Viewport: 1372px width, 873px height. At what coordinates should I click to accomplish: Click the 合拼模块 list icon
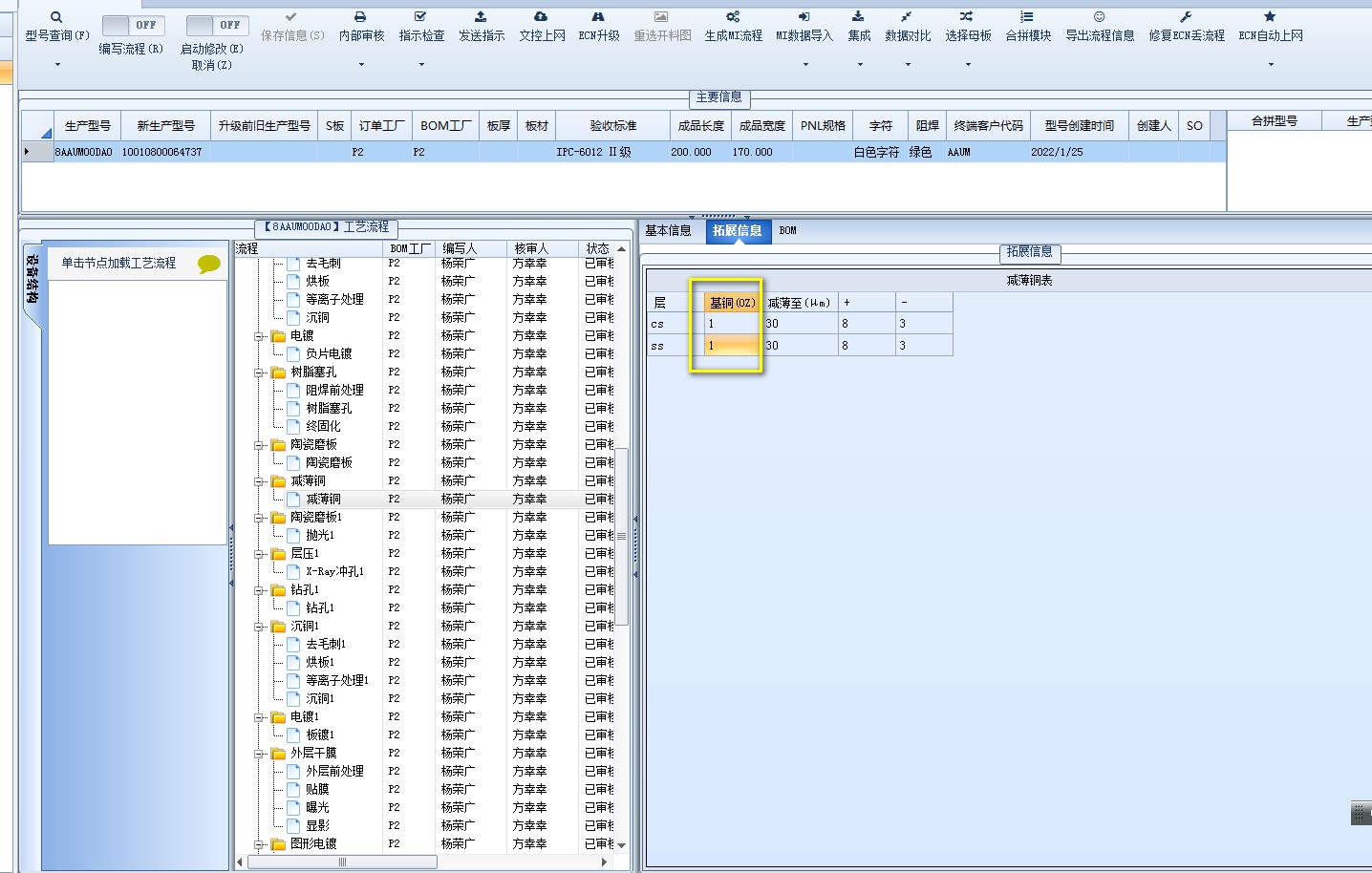coord(1027,17)
